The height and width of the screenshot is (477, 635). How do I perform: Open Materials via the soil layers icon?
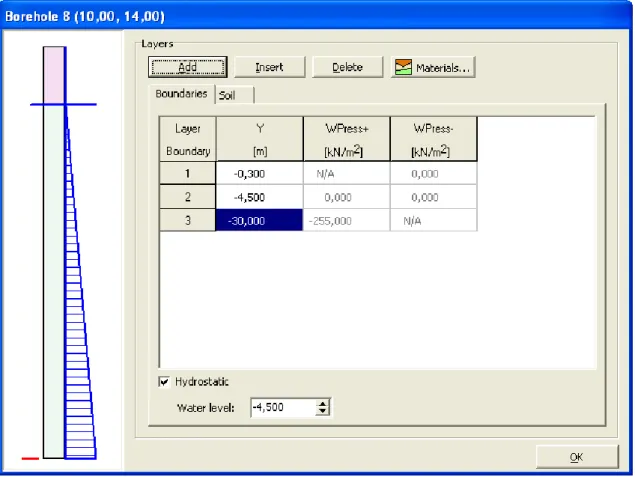pyautogui.click(x=403, y=67)
